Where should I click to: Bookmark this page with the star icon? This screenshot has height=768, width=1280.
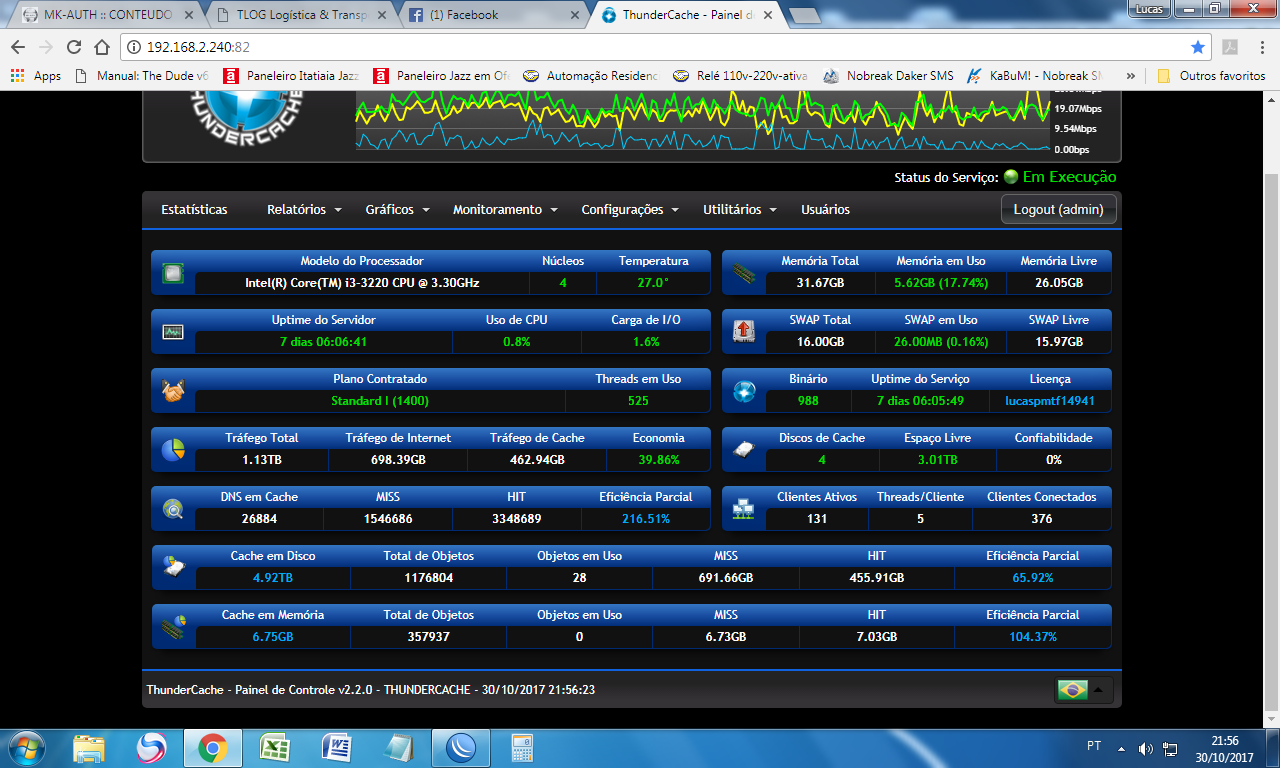(1198, 47)
